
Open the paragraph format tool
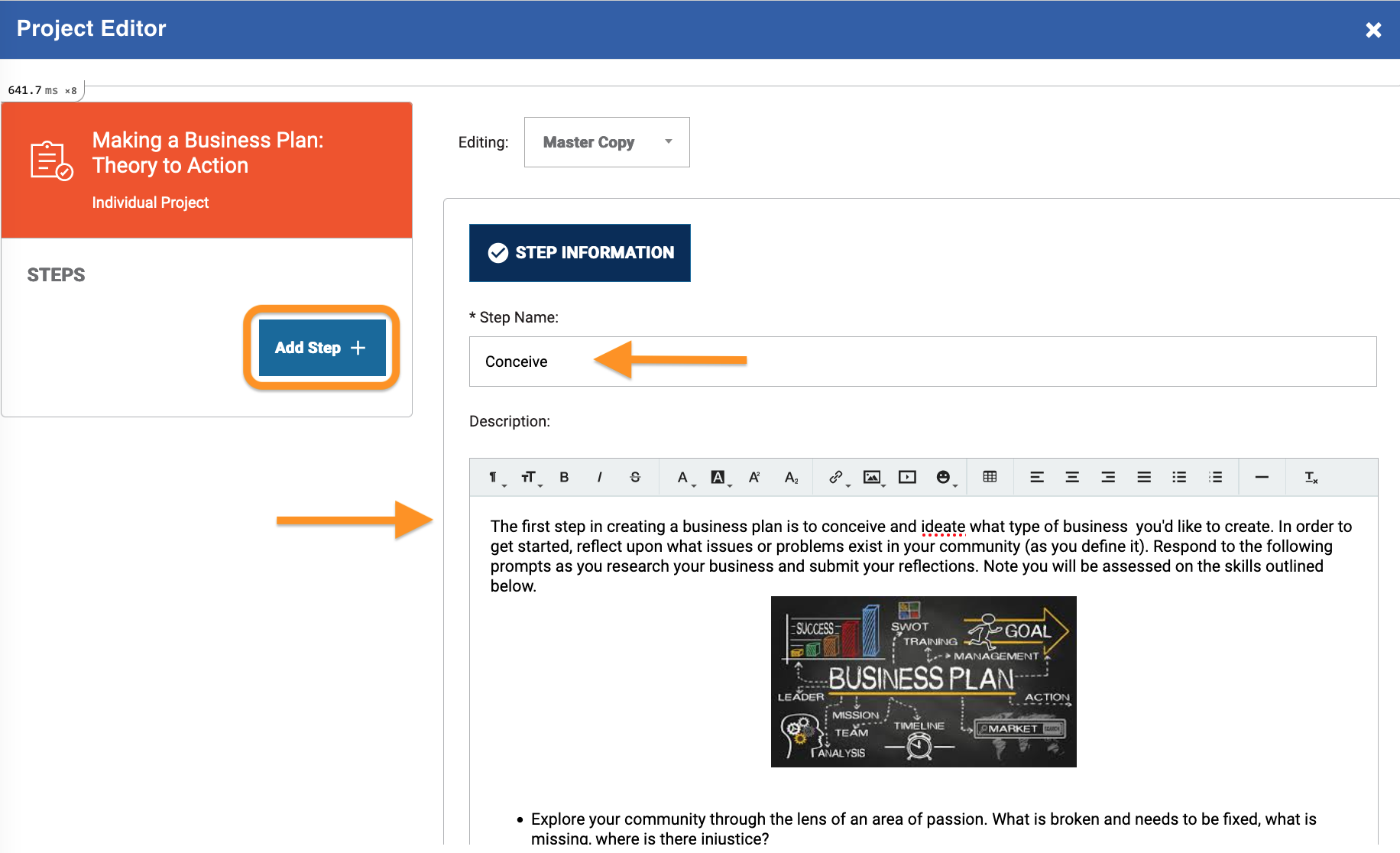494,478
